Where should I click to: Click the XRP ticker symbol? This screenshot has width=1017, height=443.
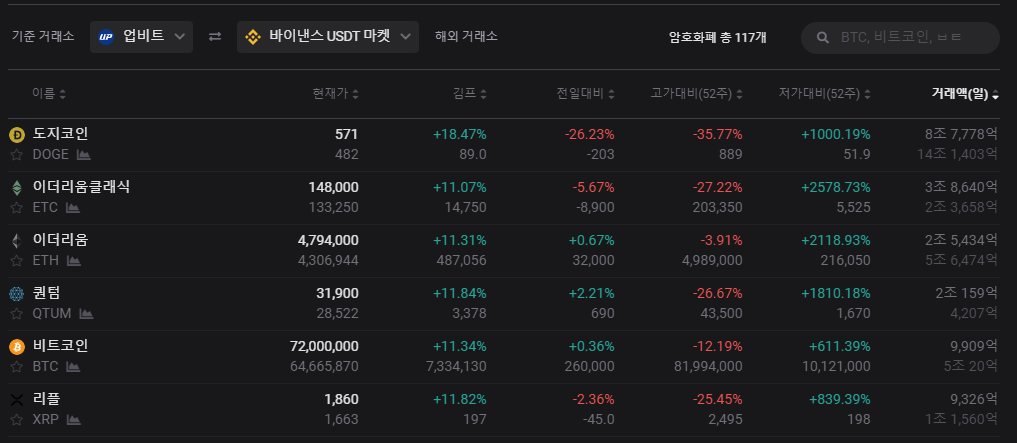(x=45, y=420)
